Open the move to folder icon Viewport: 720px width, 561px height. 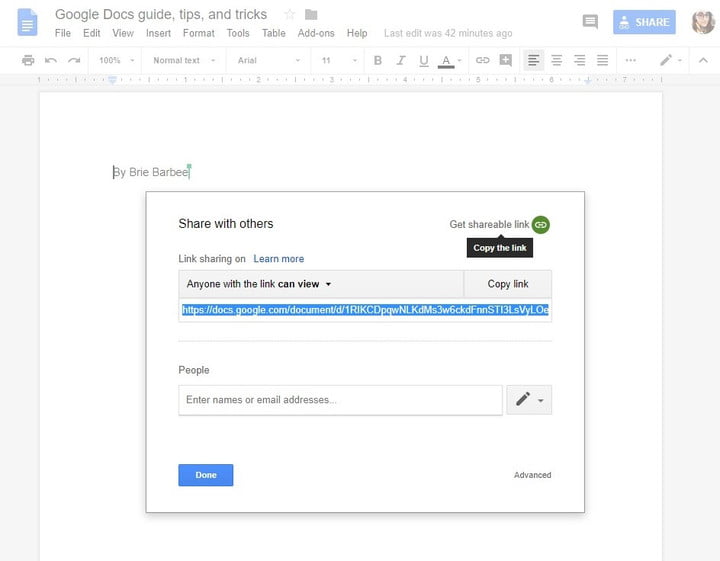pos(311,15)
